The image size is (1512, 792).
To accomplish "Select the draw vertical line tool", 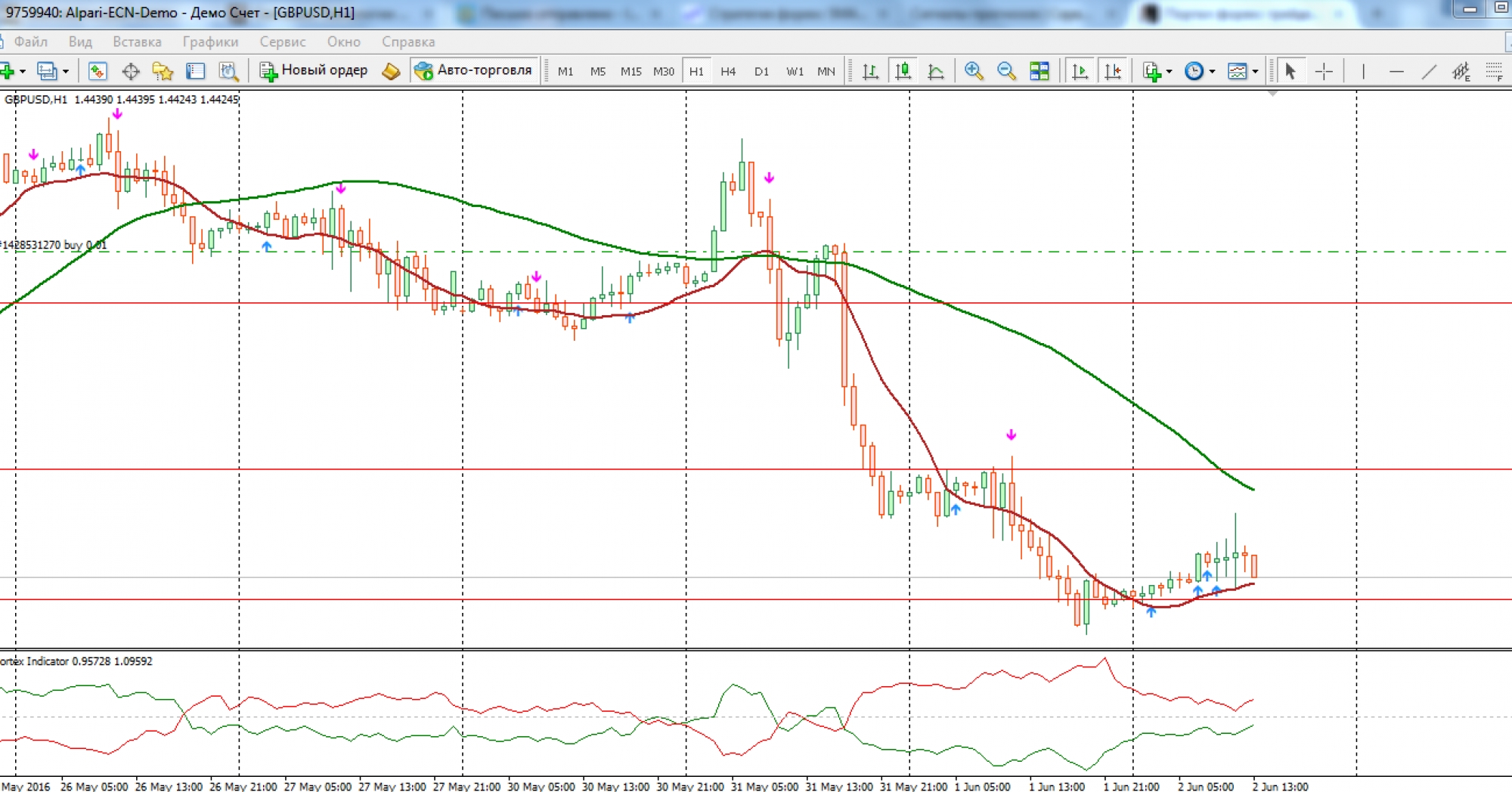I will [x=1363, y=72].
